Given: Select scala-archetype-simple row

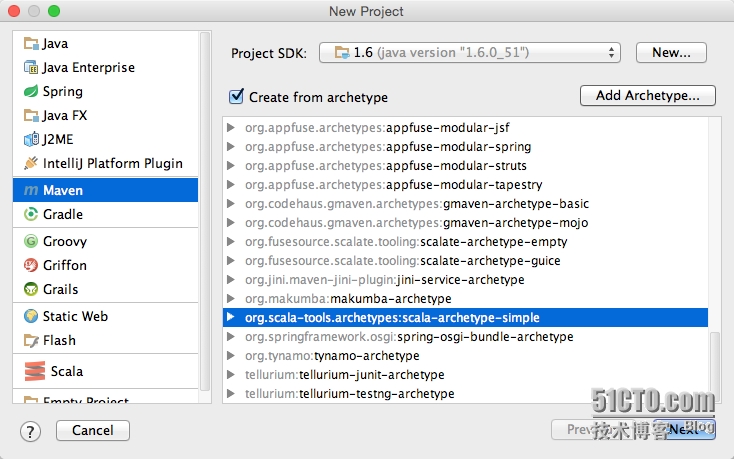Looking at the screenshot, I should point(465,317).
